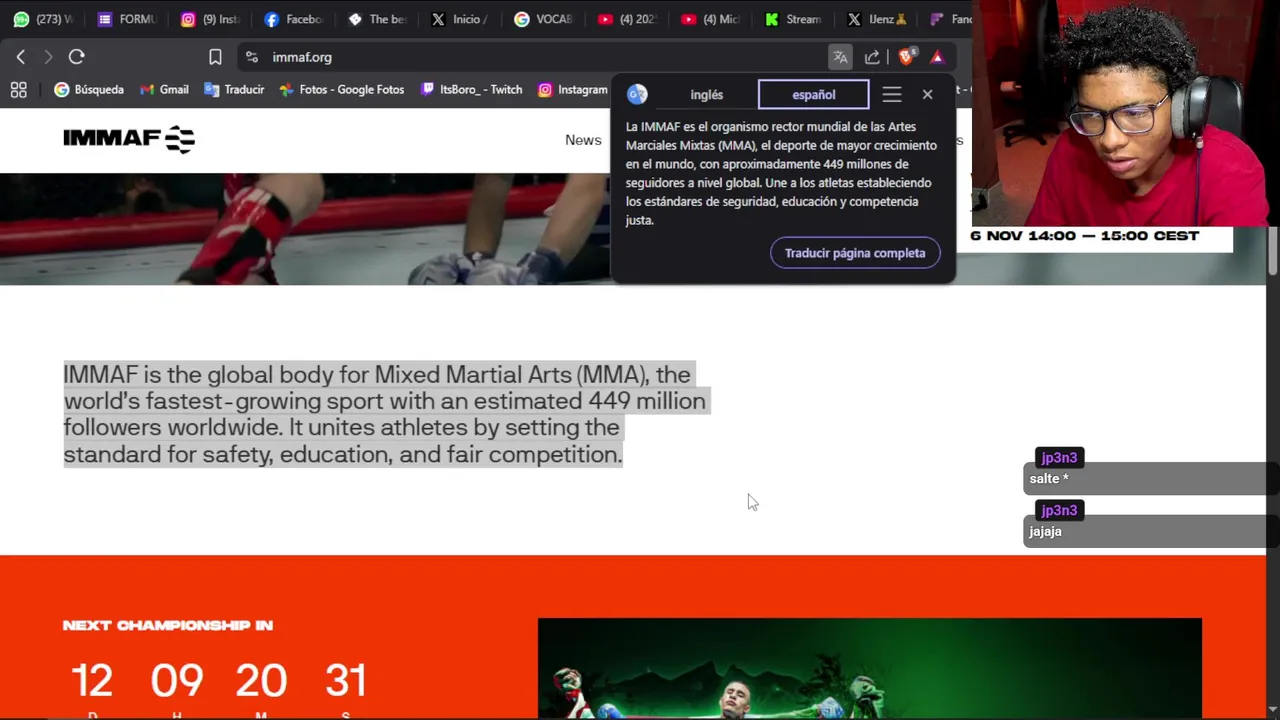The image size is (1280, 720).
Task: Open the Instagram bookmark
Action: (x=572, y=89)
